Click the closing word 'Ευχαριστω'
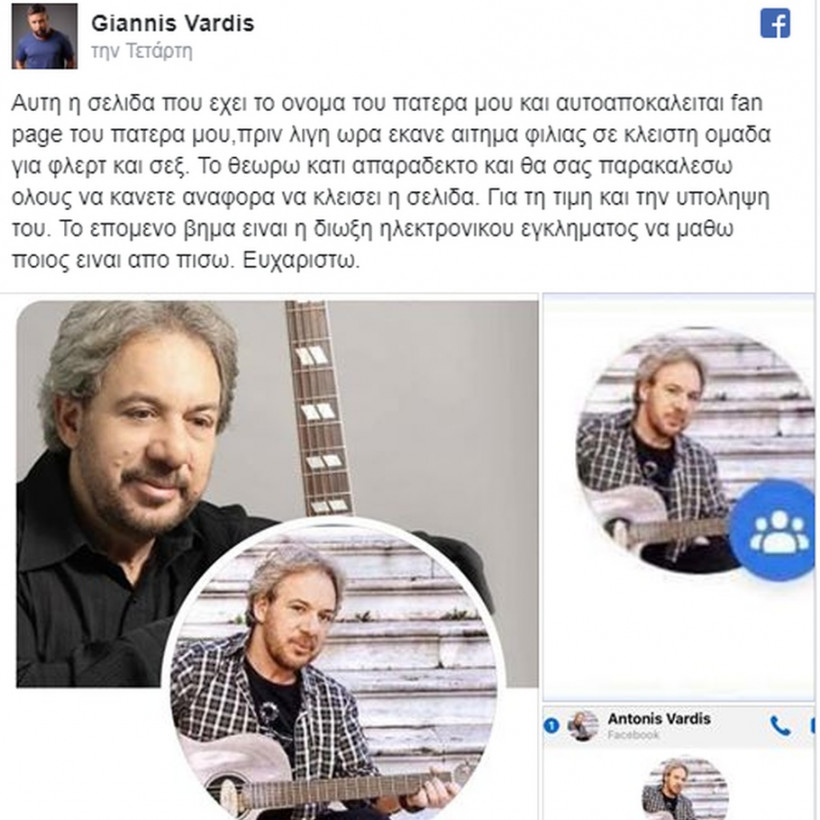The height and width of the screenshot is (820, 820). tap(301, 260)
